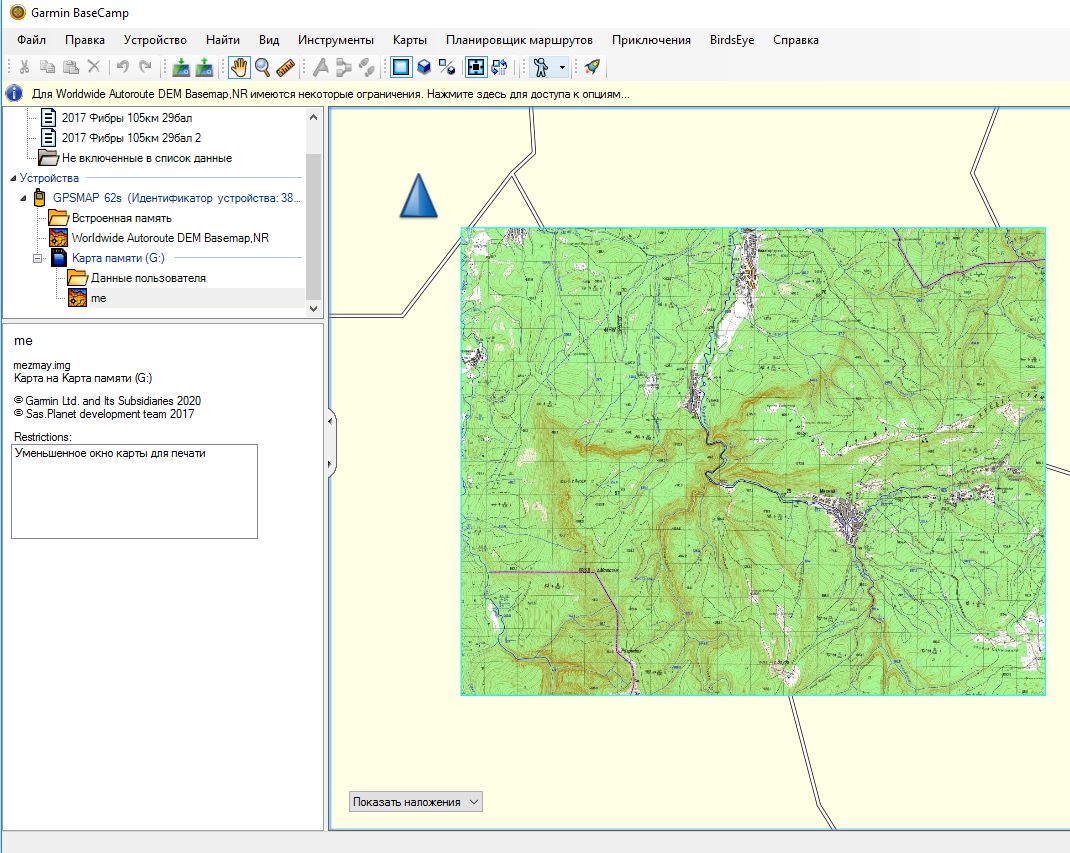Open the Планировщик маршрутов menu

(x=519, y=40)
